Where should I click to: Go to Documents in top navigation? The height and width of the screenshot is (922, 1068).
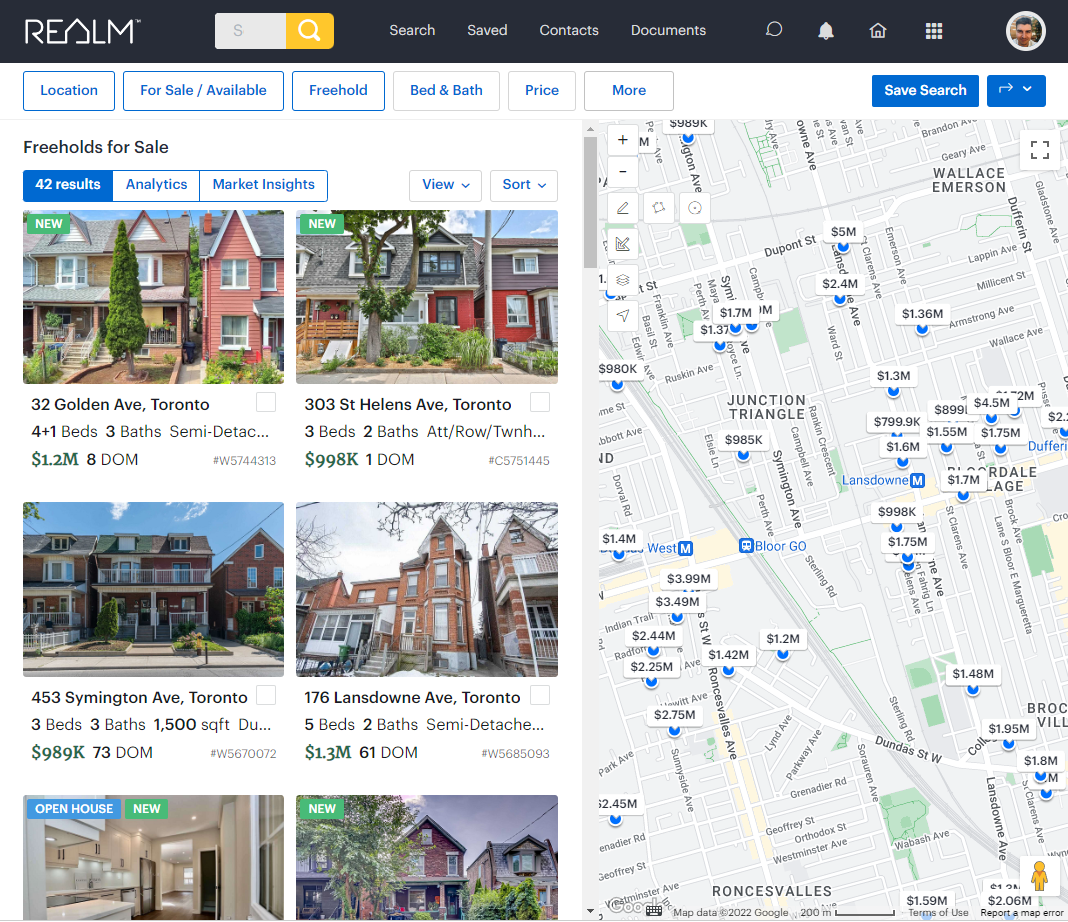668,30
